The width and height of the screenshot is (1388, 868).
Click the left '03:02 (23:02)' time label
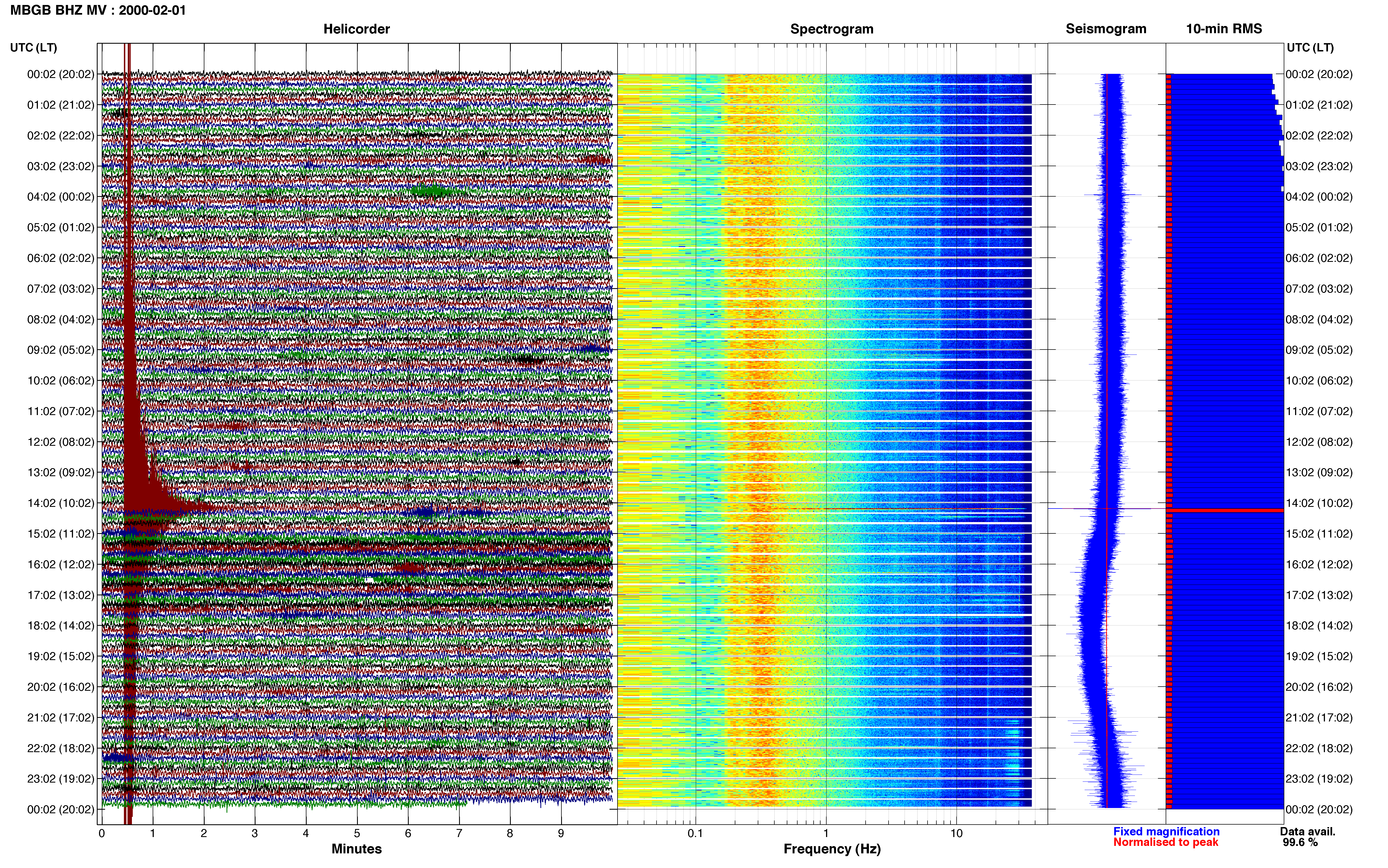61,166
